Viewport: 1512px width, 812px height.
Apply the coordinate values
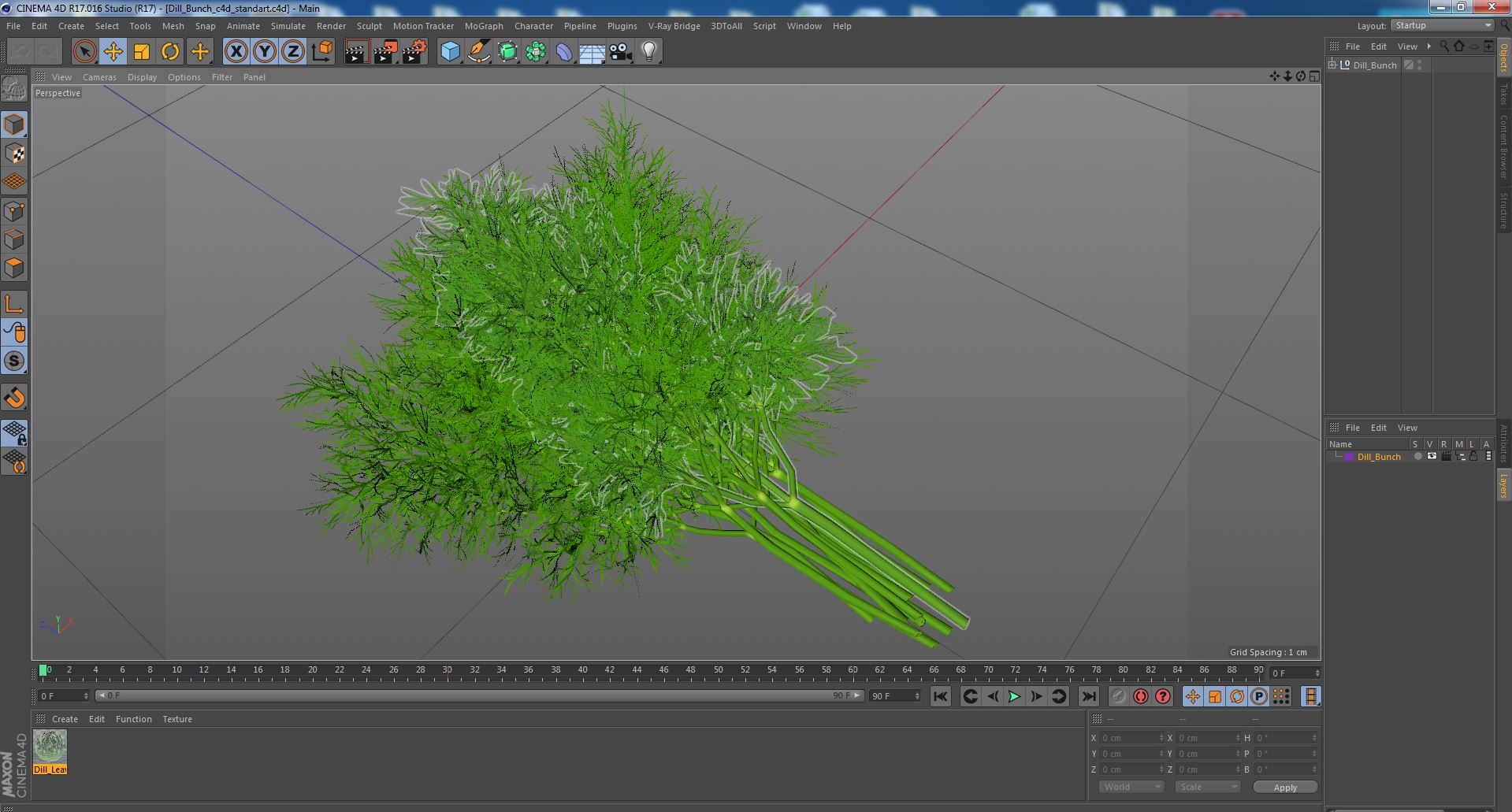point(1285,787)
